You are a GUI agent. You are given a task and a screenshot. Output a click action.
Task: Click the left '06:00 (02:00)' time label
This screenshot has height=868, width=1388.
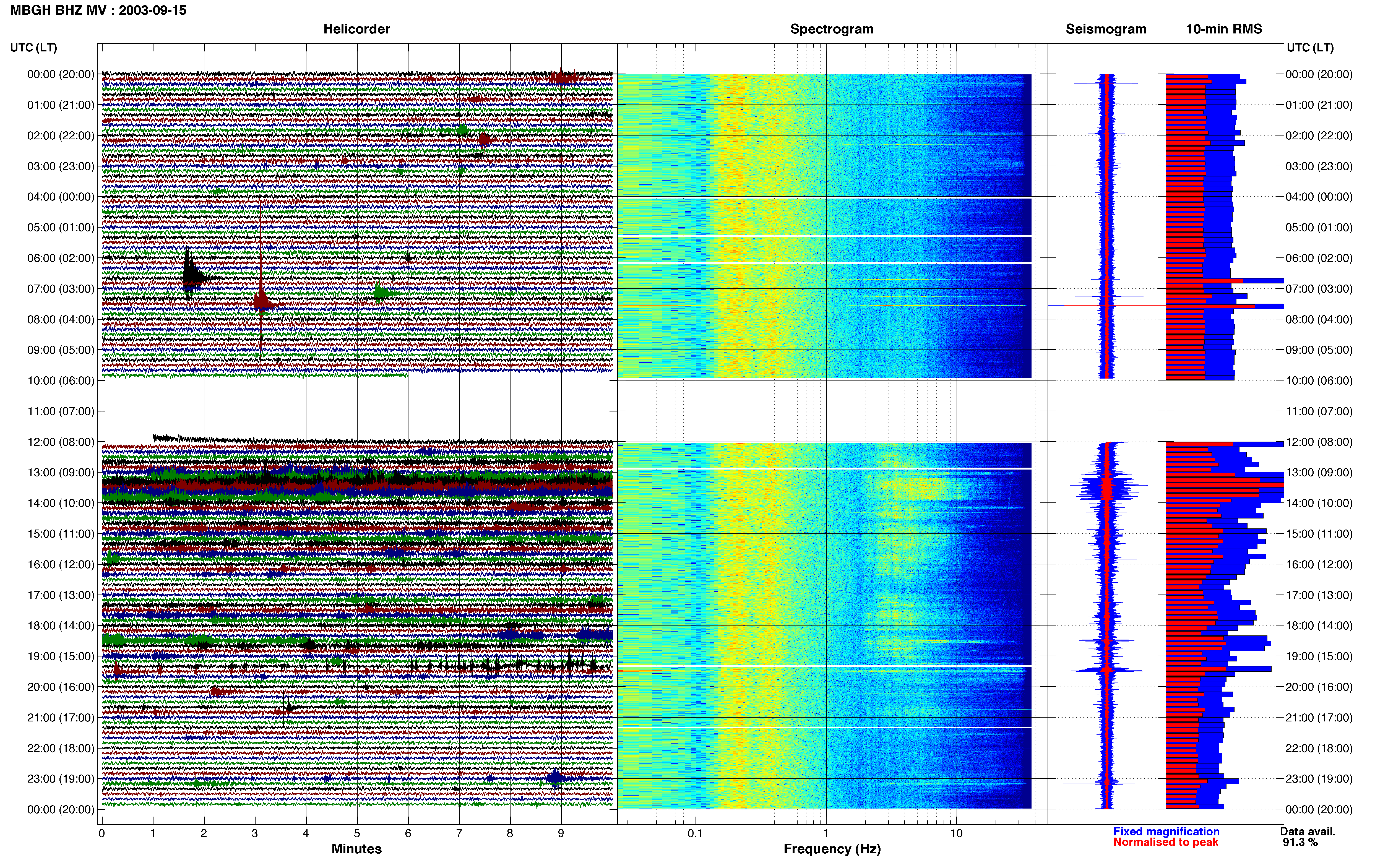(61, 258)
